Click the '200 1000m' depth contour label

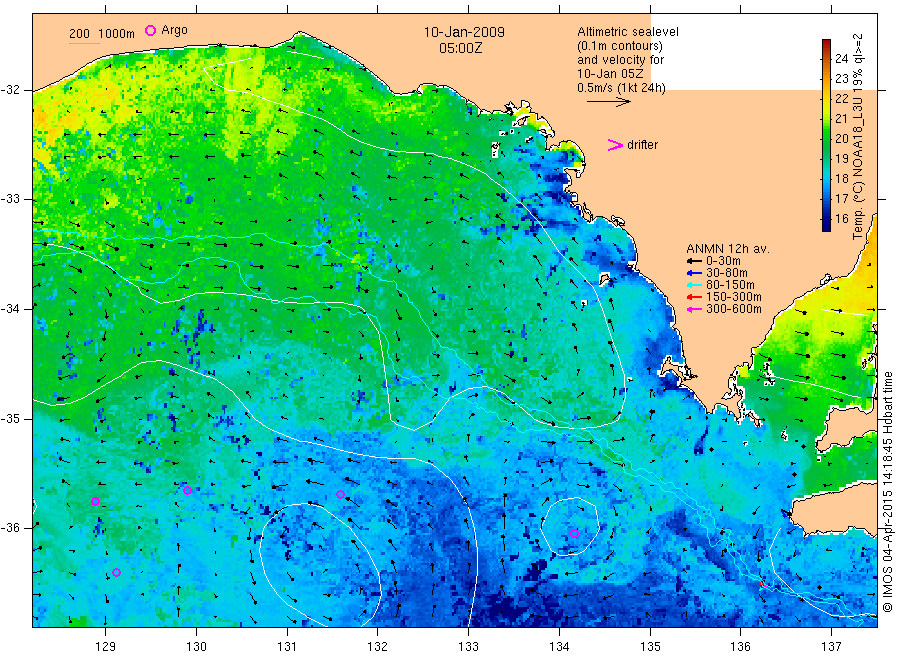pyautogui.click(x=102, y=34)
